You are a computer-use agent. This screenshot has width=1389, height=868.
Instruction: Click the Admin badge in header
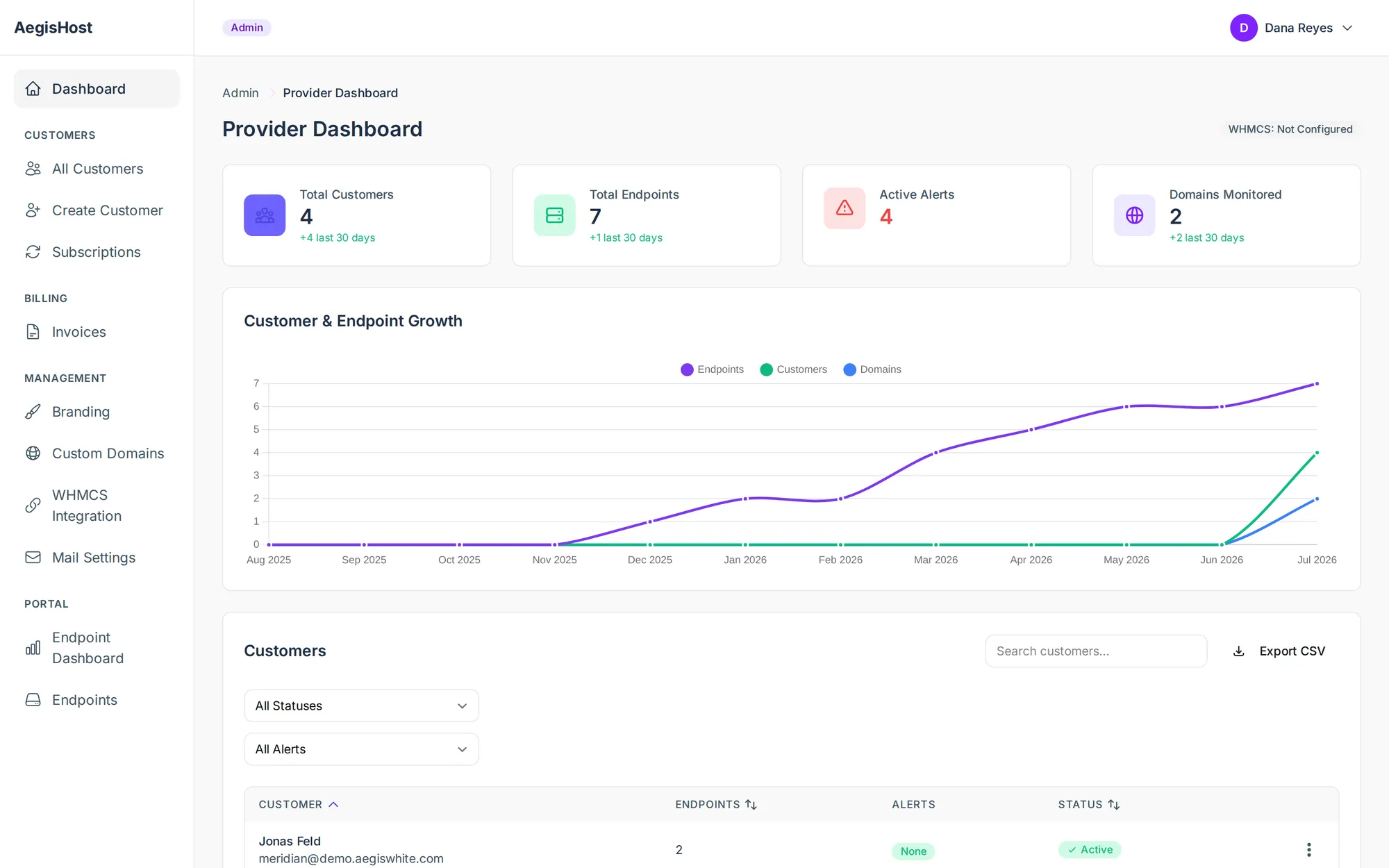247,28
